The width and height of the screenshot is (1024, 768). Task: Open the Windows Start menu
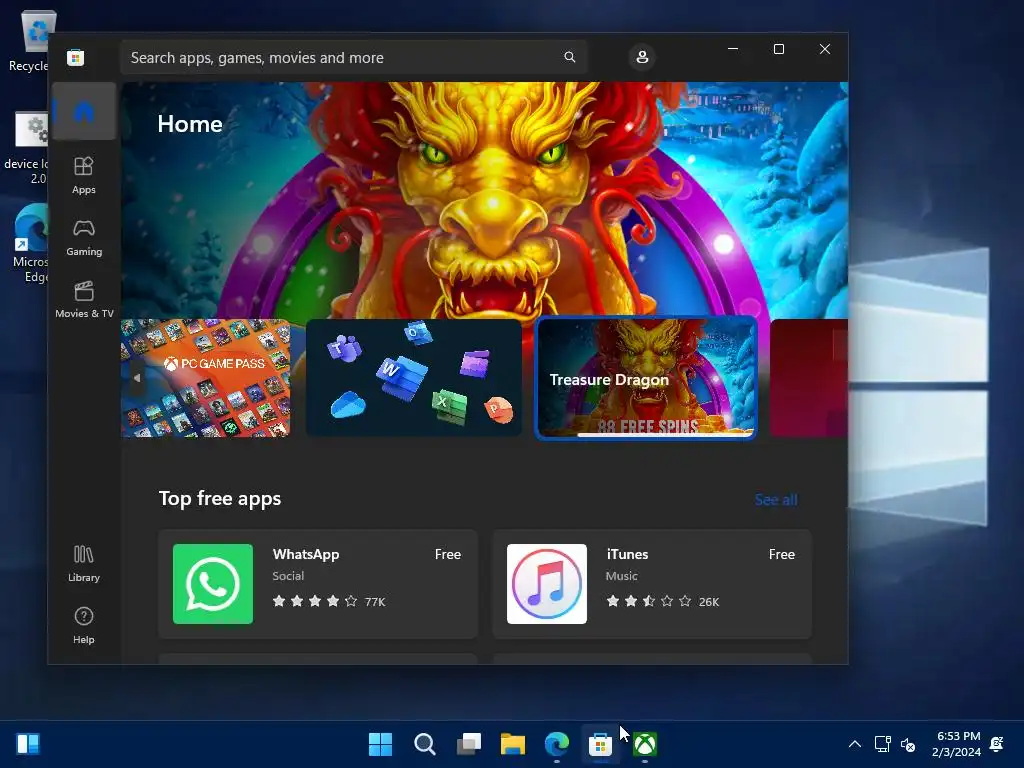[x=380, y=744]
